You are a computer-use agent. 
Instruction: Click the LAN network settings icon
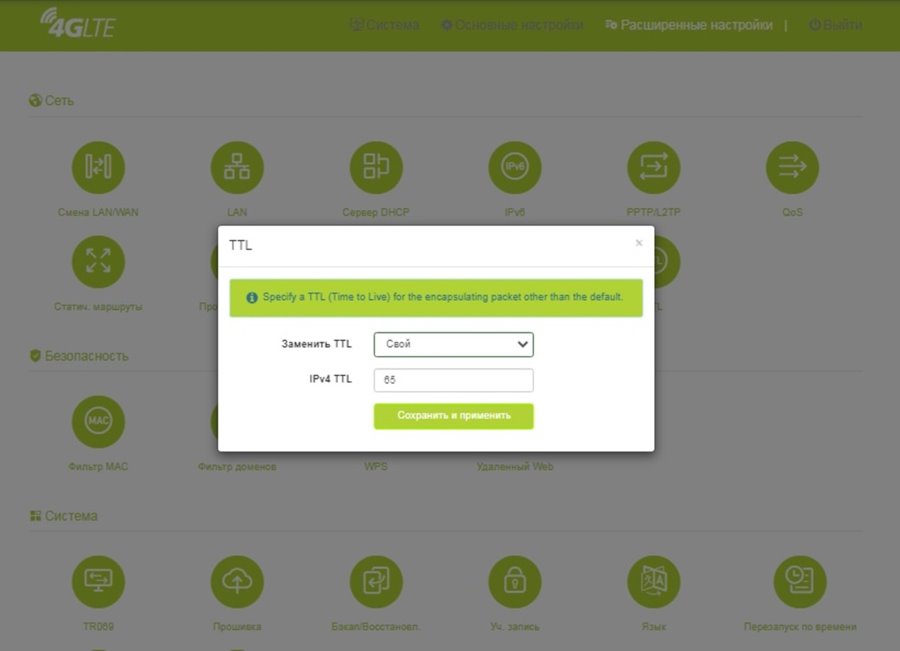click(x=237, y=168)
